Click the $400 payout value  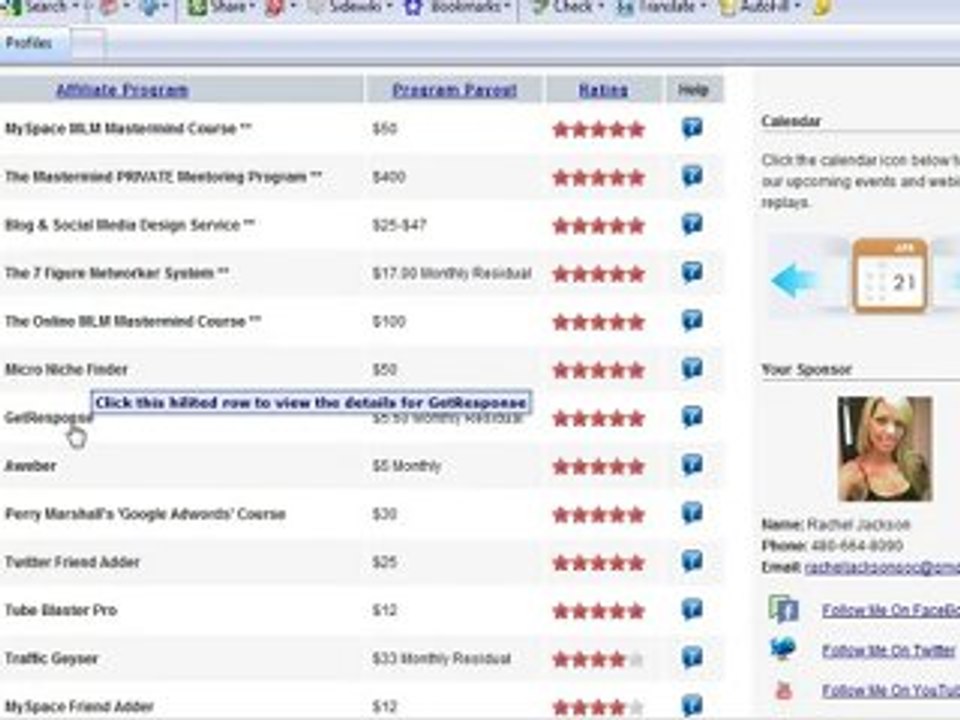tap(389, 177)
